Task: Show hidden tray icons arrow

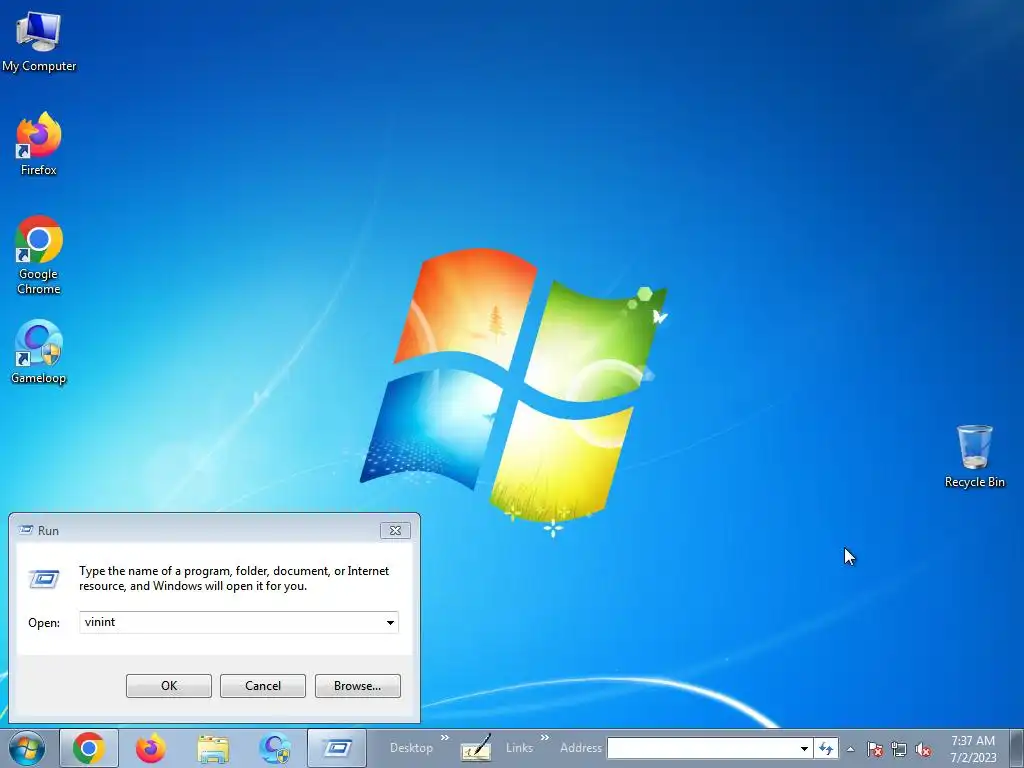Action: 850,749
